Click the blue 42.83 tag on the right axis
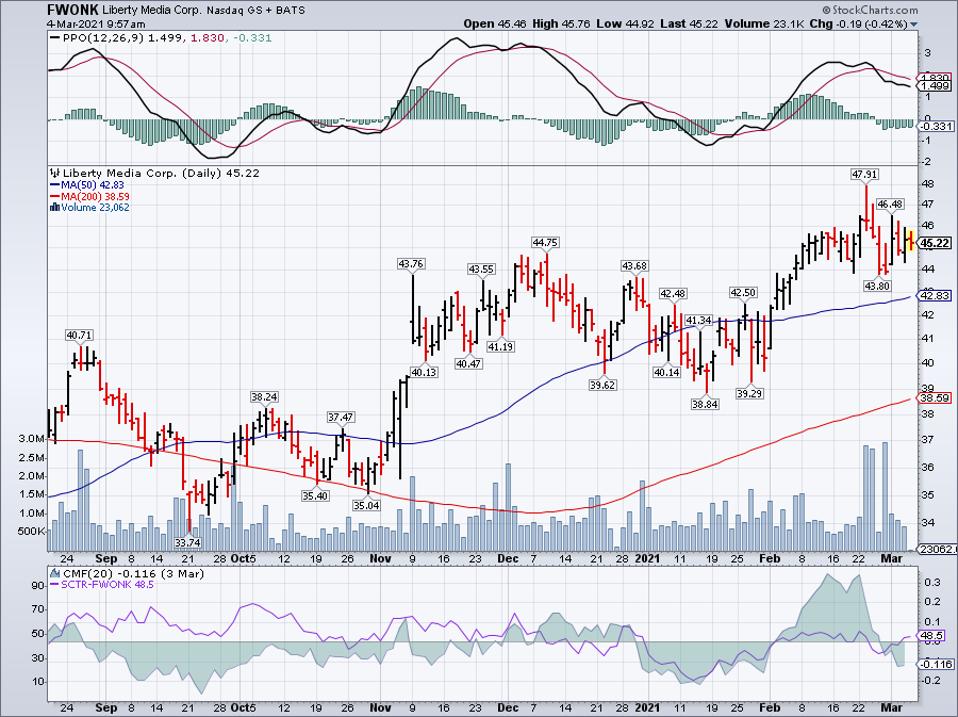The image size is (958, 717). tap(935, 296)
